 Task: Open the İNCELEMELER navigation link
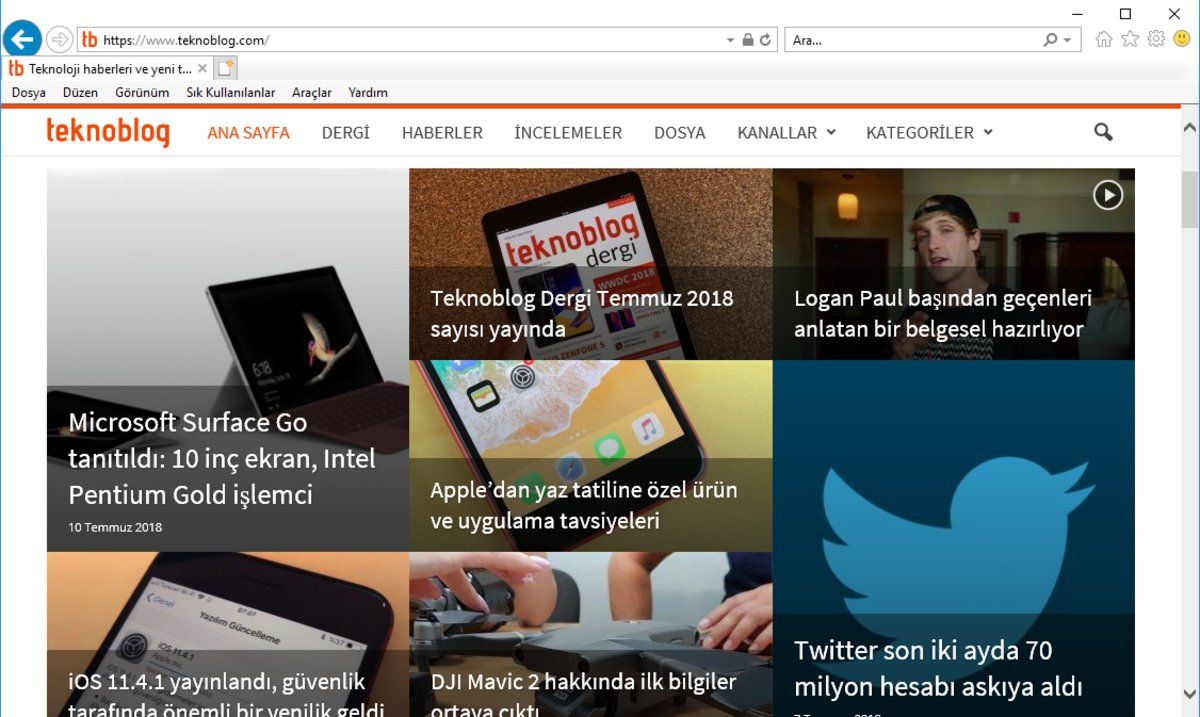click(x=568, y=132)
